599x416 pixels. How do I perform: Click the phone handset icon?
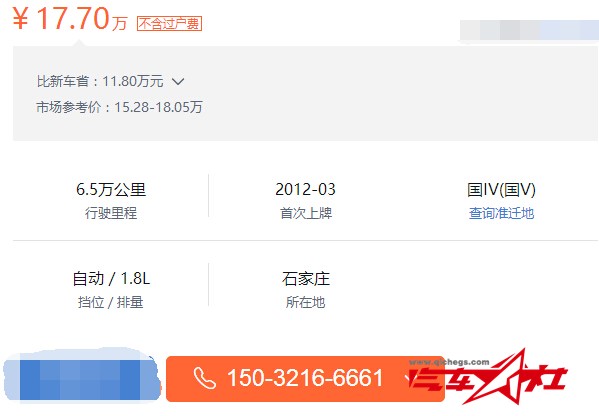click(x=204, y=378)
